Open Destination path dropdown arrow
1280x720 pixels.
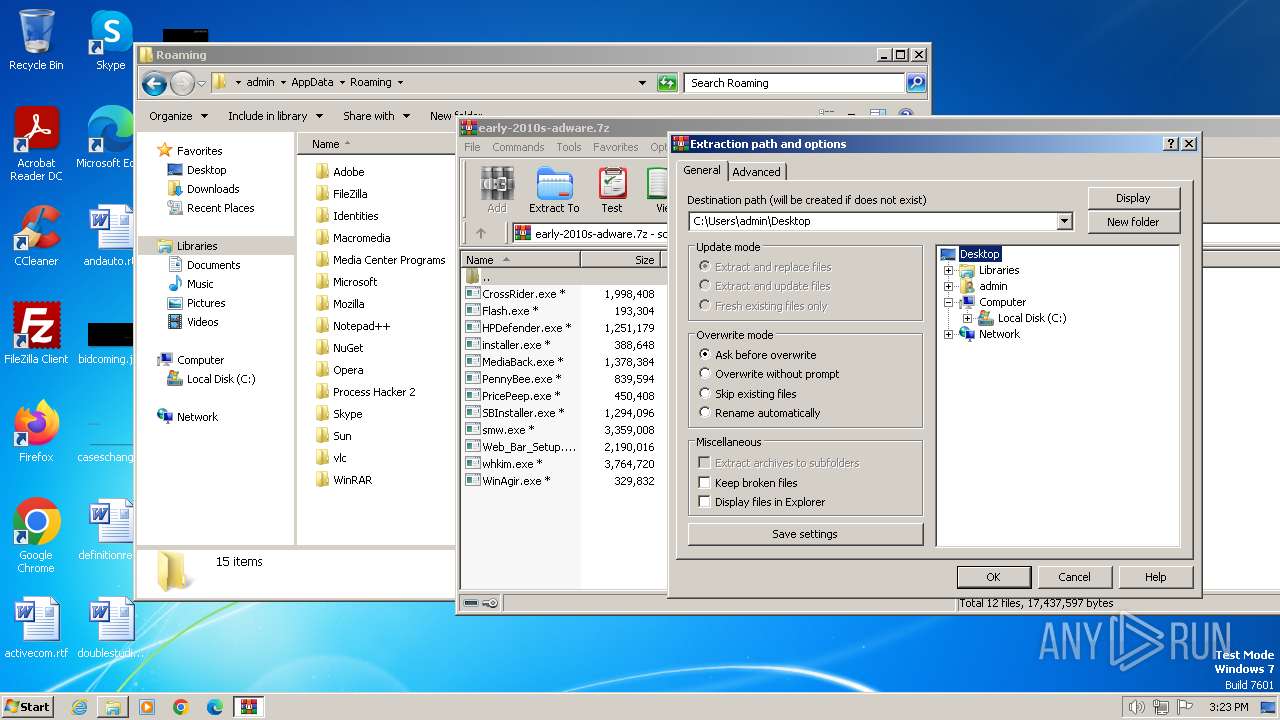point(1064,221)
